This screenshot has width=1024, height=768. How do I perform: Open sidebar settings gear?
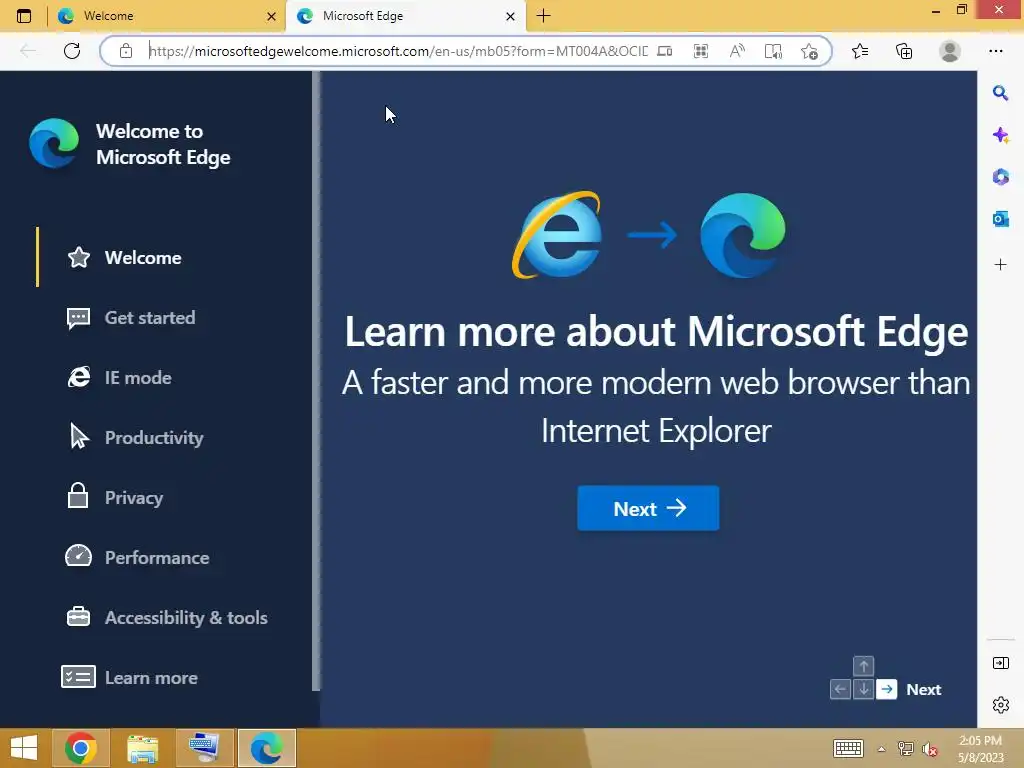pos(1000,705)
